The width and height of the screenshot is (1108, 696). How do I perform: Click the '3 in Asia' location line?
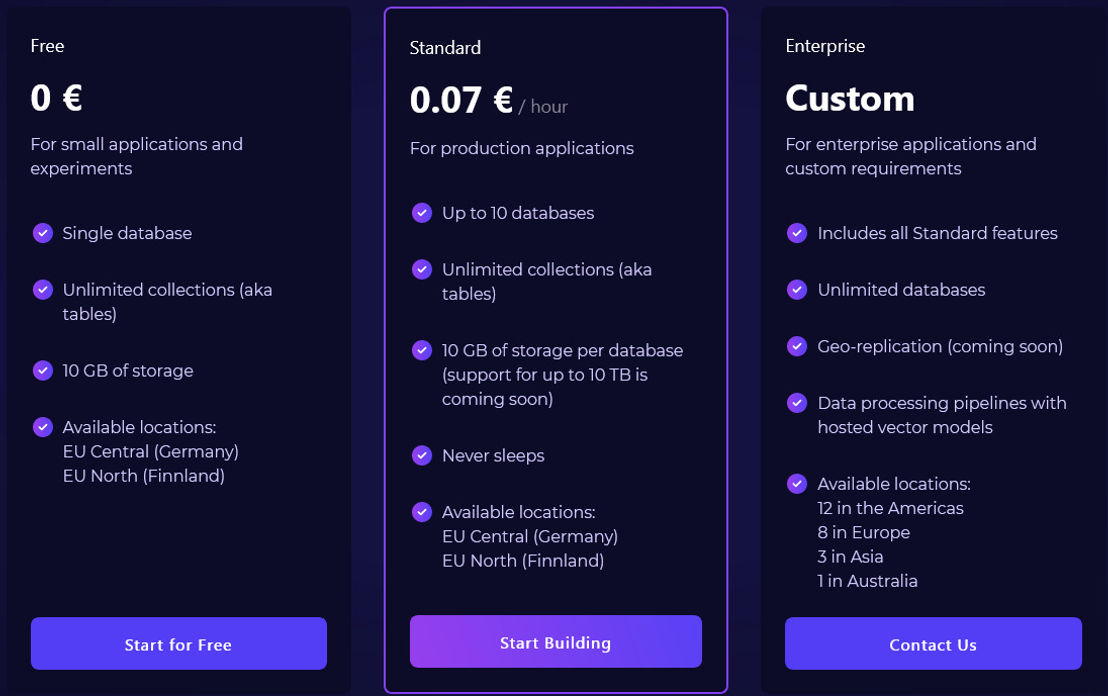850,557
